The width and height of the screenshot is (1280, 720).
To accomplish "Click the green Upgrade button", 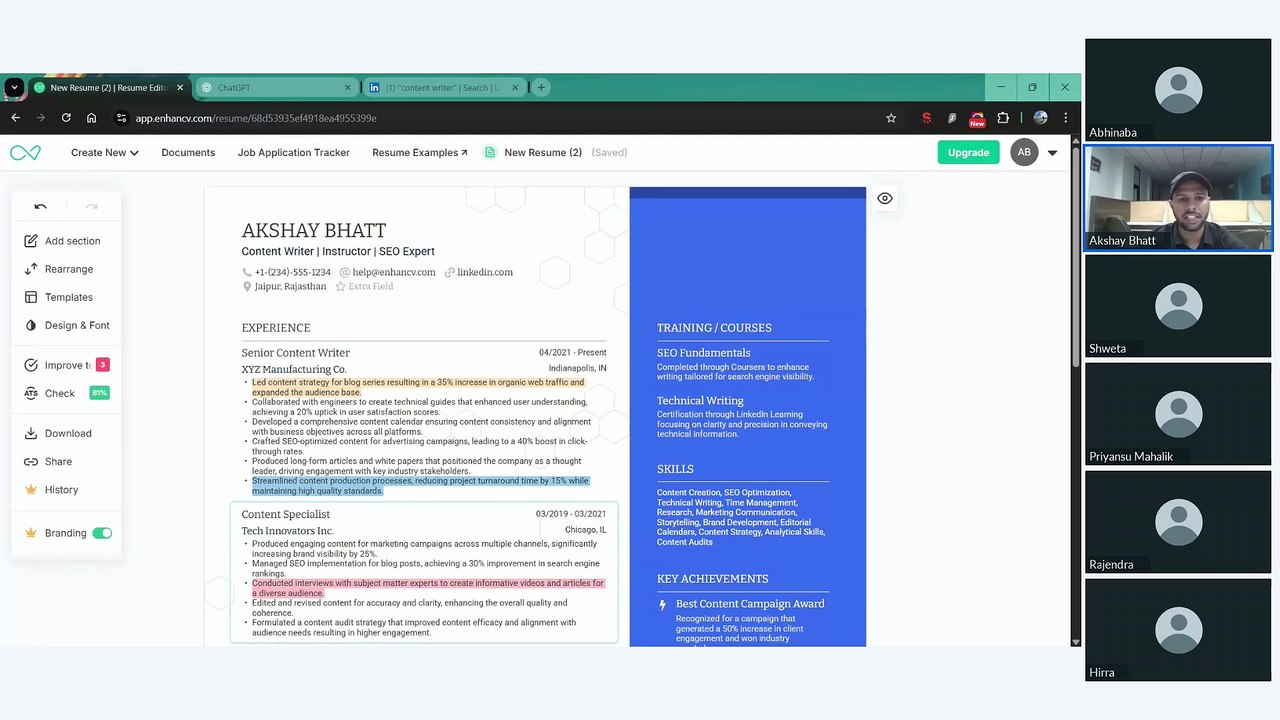I will click(968, 152).
